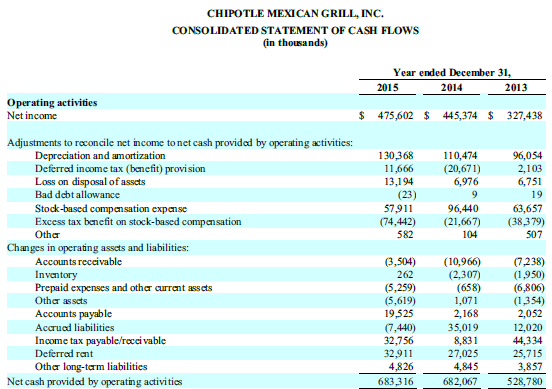
Task: Click the 2014 column header
Action: (452, 87)
